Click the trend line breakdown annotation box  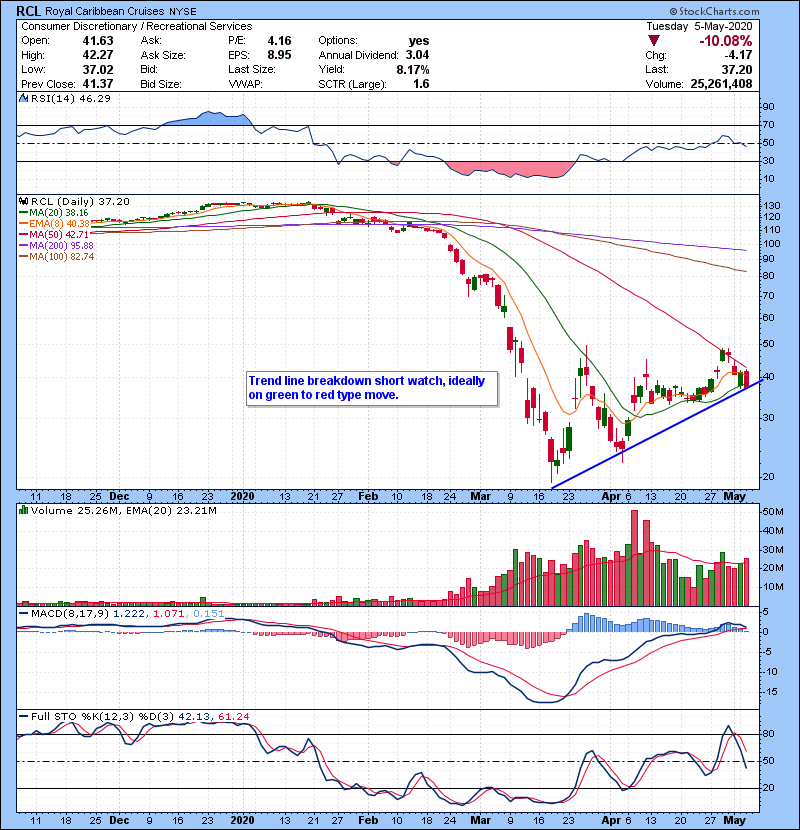371,388
